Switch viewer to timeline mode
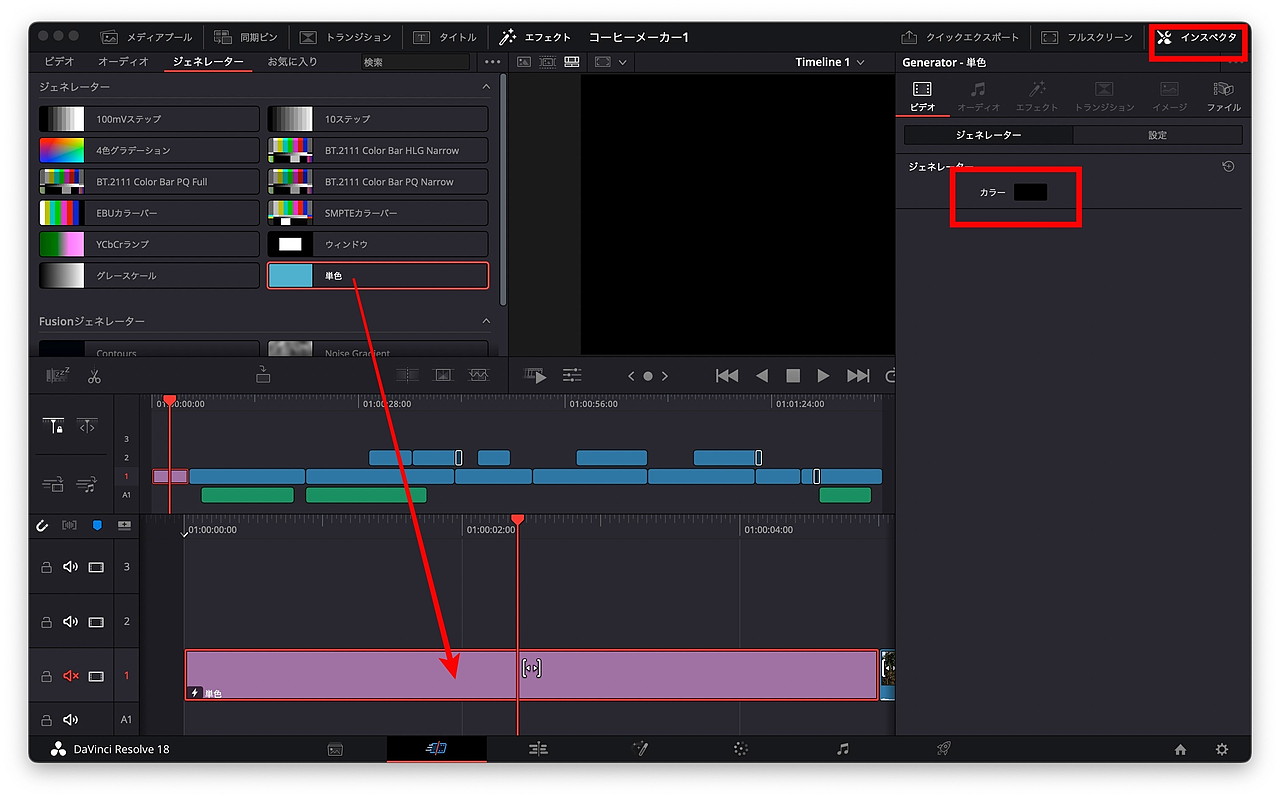 tap(572, 62)
